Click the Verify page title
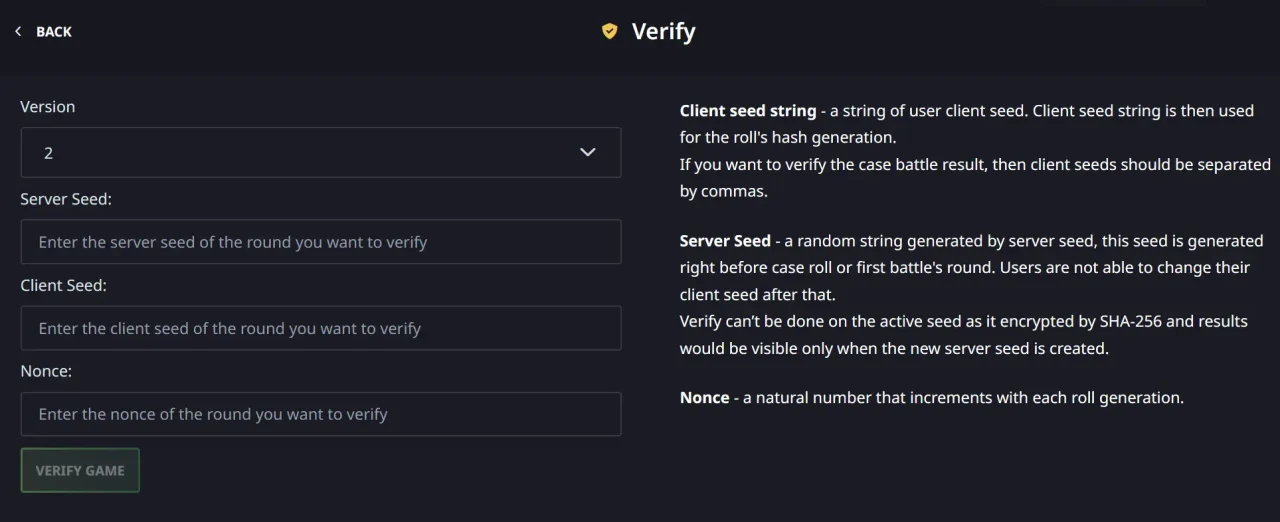This screenshot has height=522, width=1280. point(663,32)
